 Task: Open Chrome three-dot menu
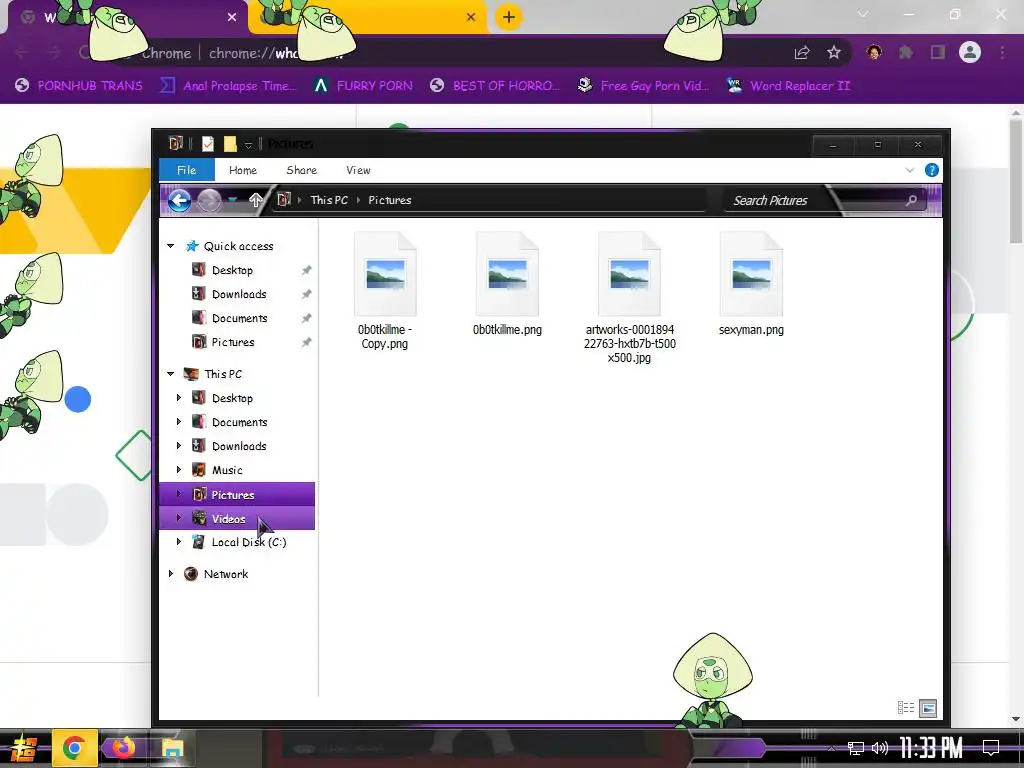click(1002, 52)
